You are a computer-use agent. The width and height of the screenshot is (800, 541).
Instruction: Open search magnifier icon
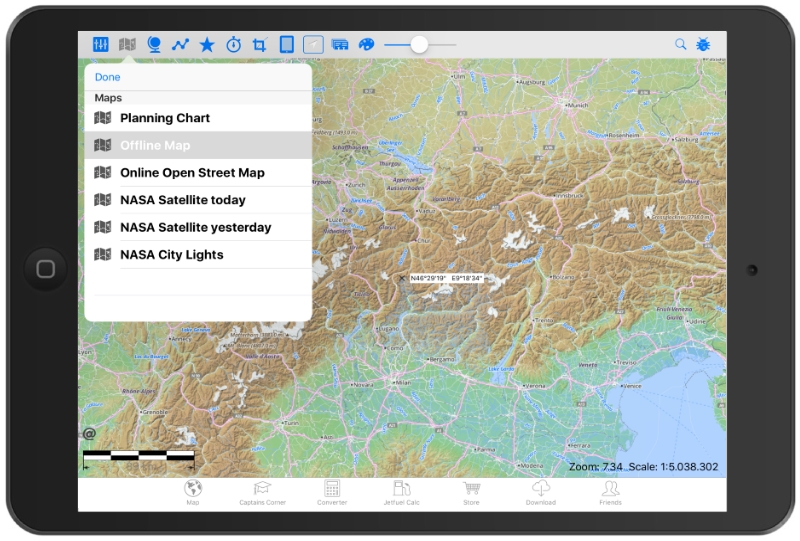tap(681, 44)
